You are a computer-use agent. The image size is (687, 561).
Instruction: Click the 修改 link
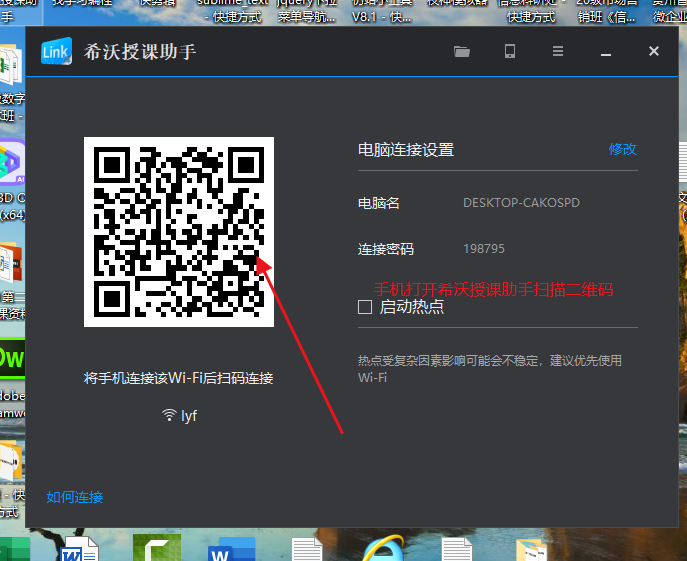[623, 149]
